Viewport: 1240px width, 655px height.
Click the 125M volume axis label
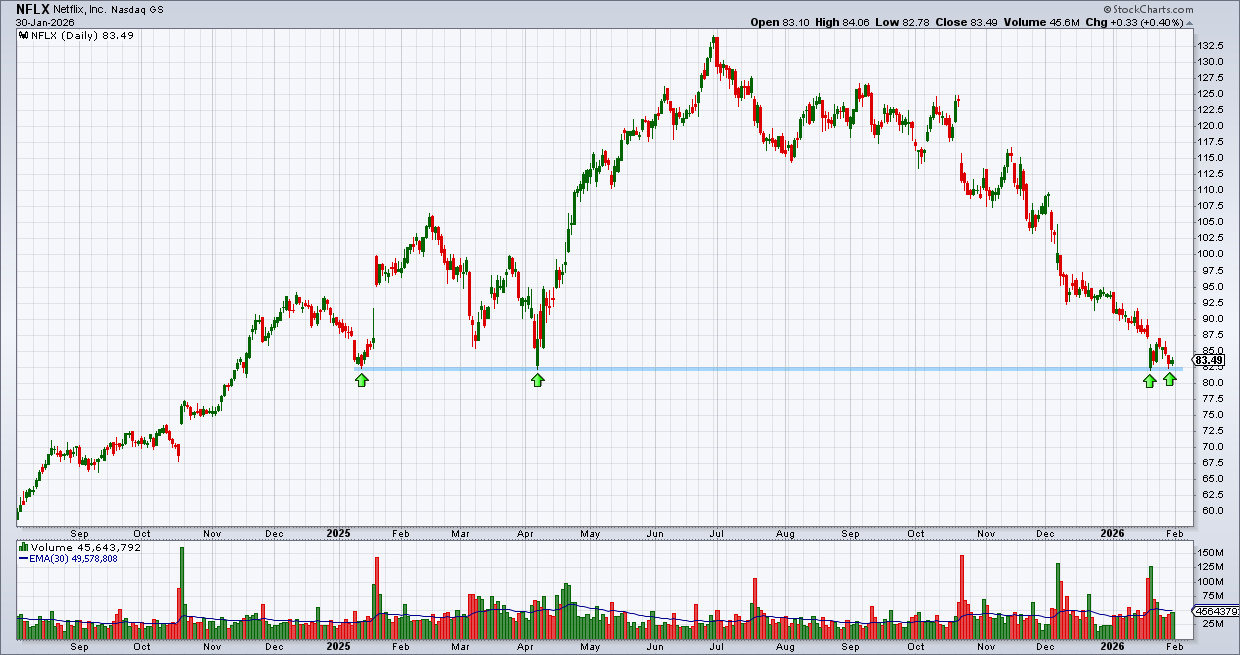point(1209,567)
